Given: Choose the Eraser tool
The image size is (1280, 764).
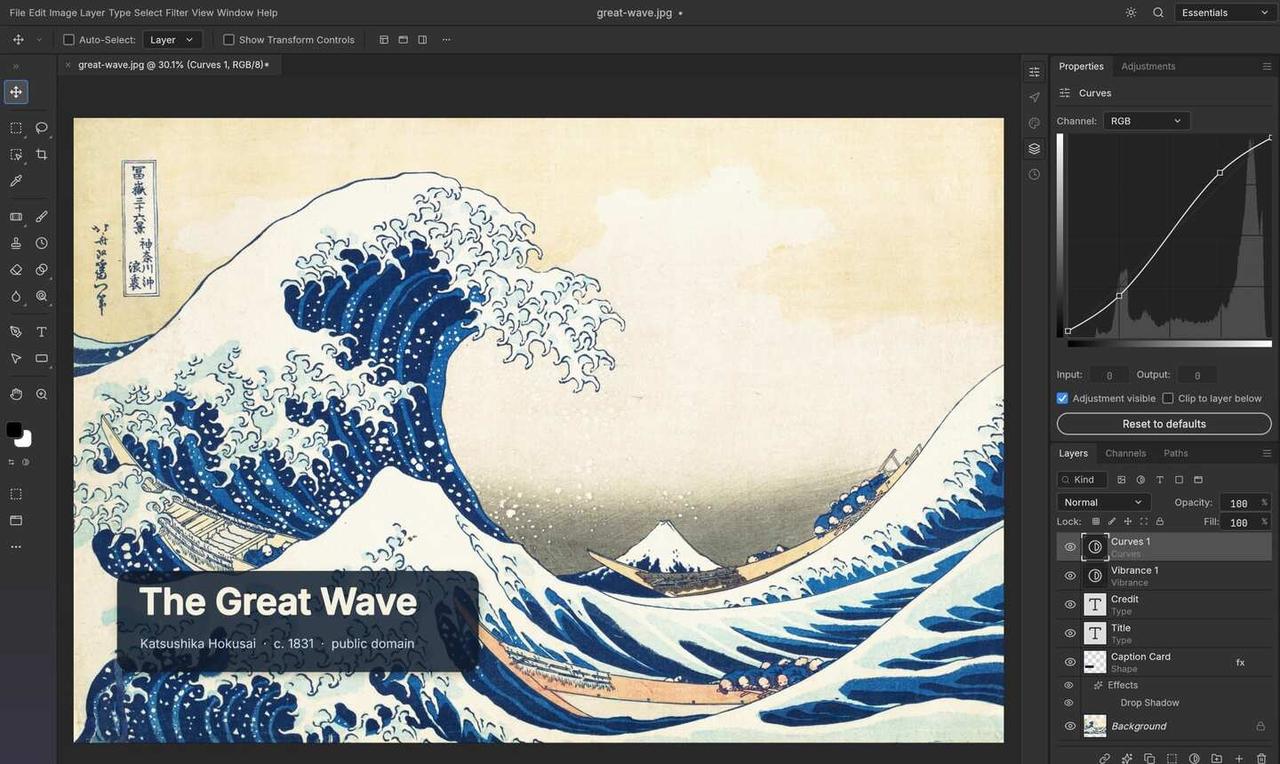Looking at the screenshot, I should (x=16, y=270).
